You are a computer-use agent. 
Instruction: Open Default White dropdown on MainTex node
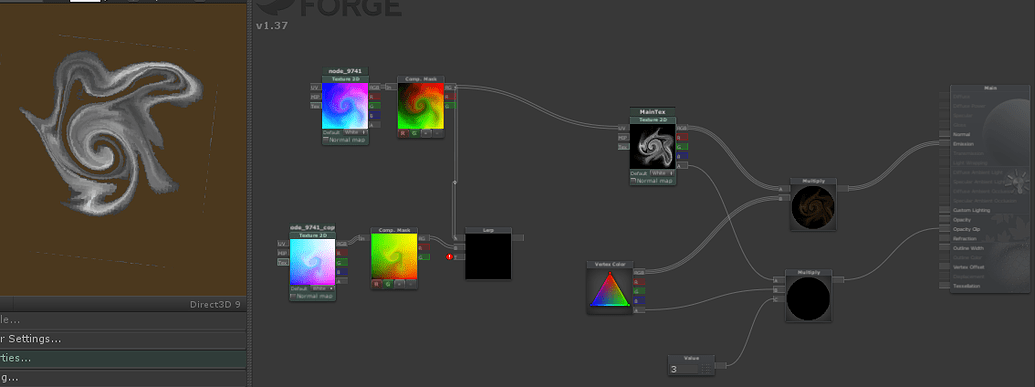663,173
